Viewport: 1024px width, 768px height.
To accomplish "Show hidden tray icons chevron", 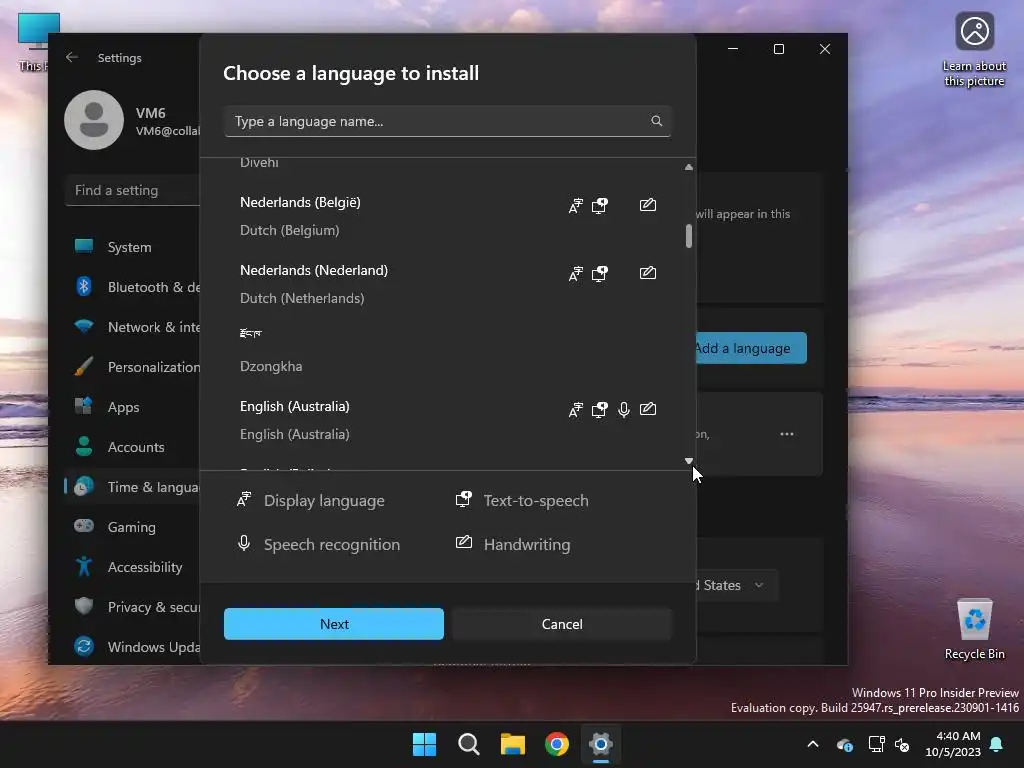I will 813,744.
